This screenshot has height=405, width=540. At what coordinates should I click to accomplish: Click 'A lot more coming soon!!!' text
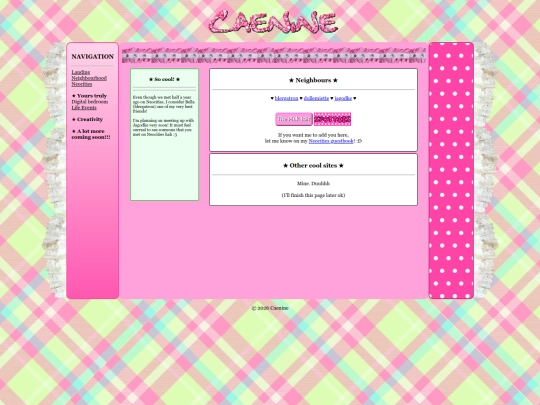[x=91, y=134]
